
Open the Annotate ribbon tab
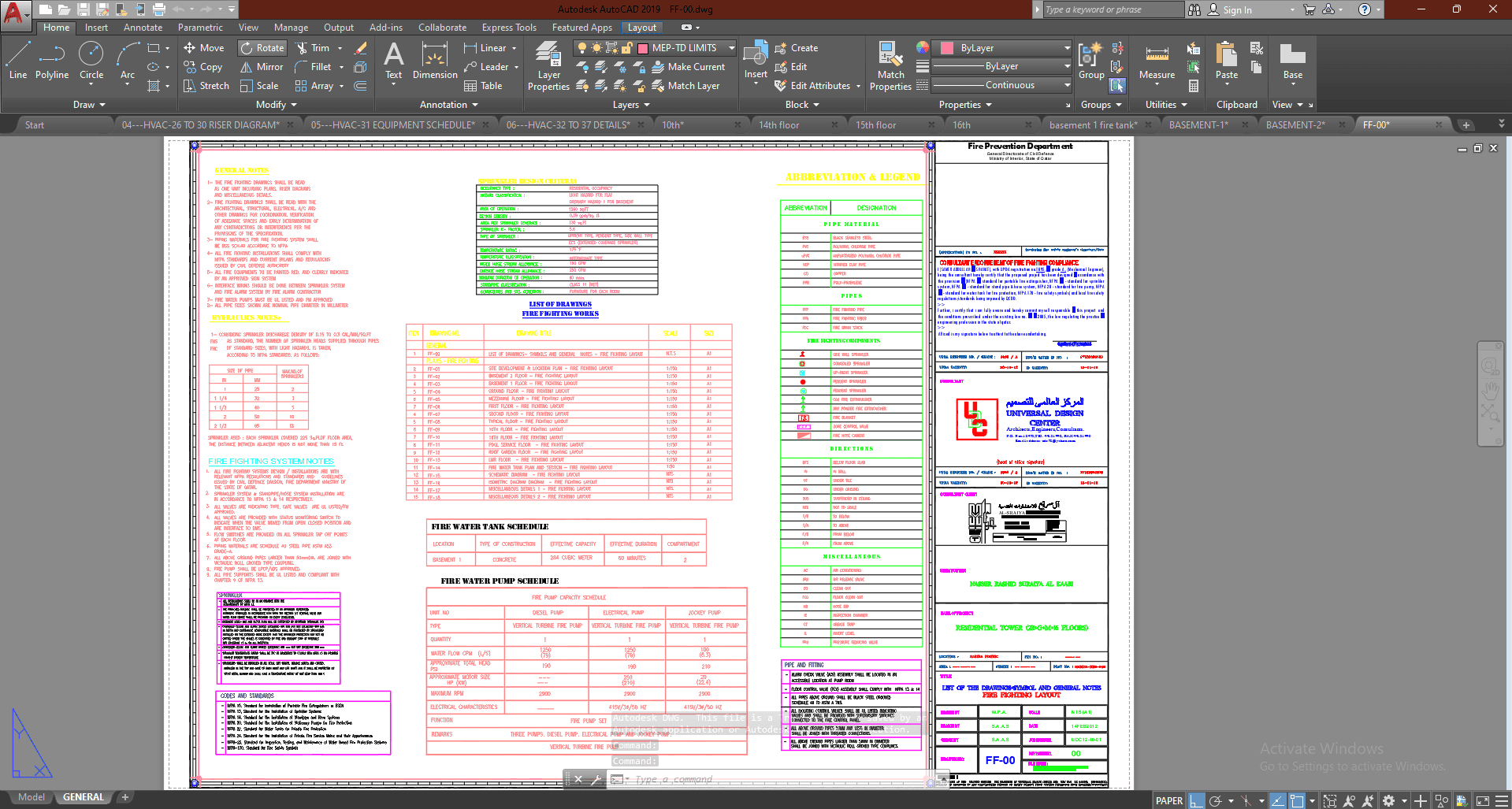click(x=143, y=28)
